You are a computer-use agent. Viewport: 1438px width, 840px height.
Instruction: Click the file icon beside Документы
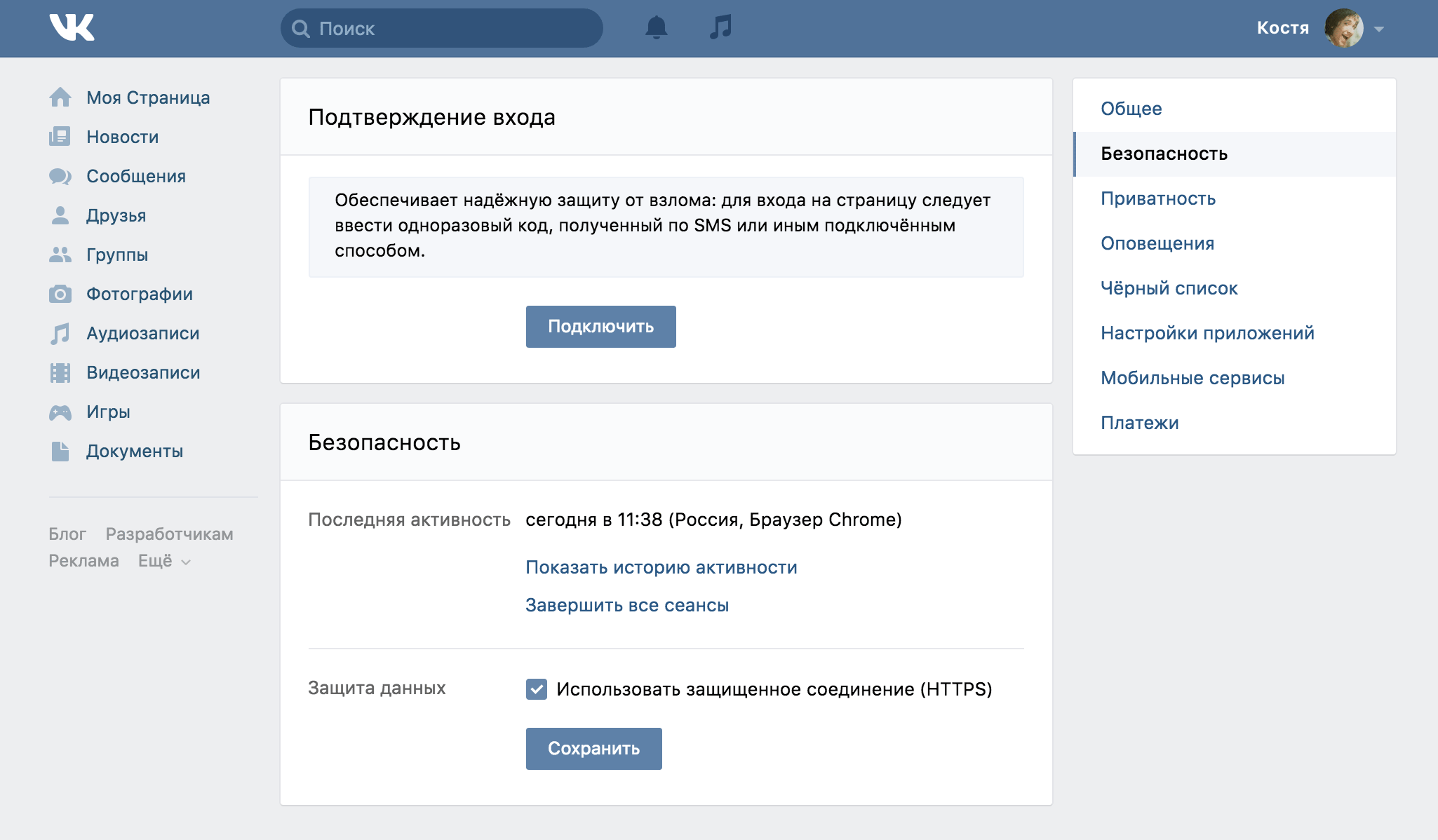click(x=60, y=451)
